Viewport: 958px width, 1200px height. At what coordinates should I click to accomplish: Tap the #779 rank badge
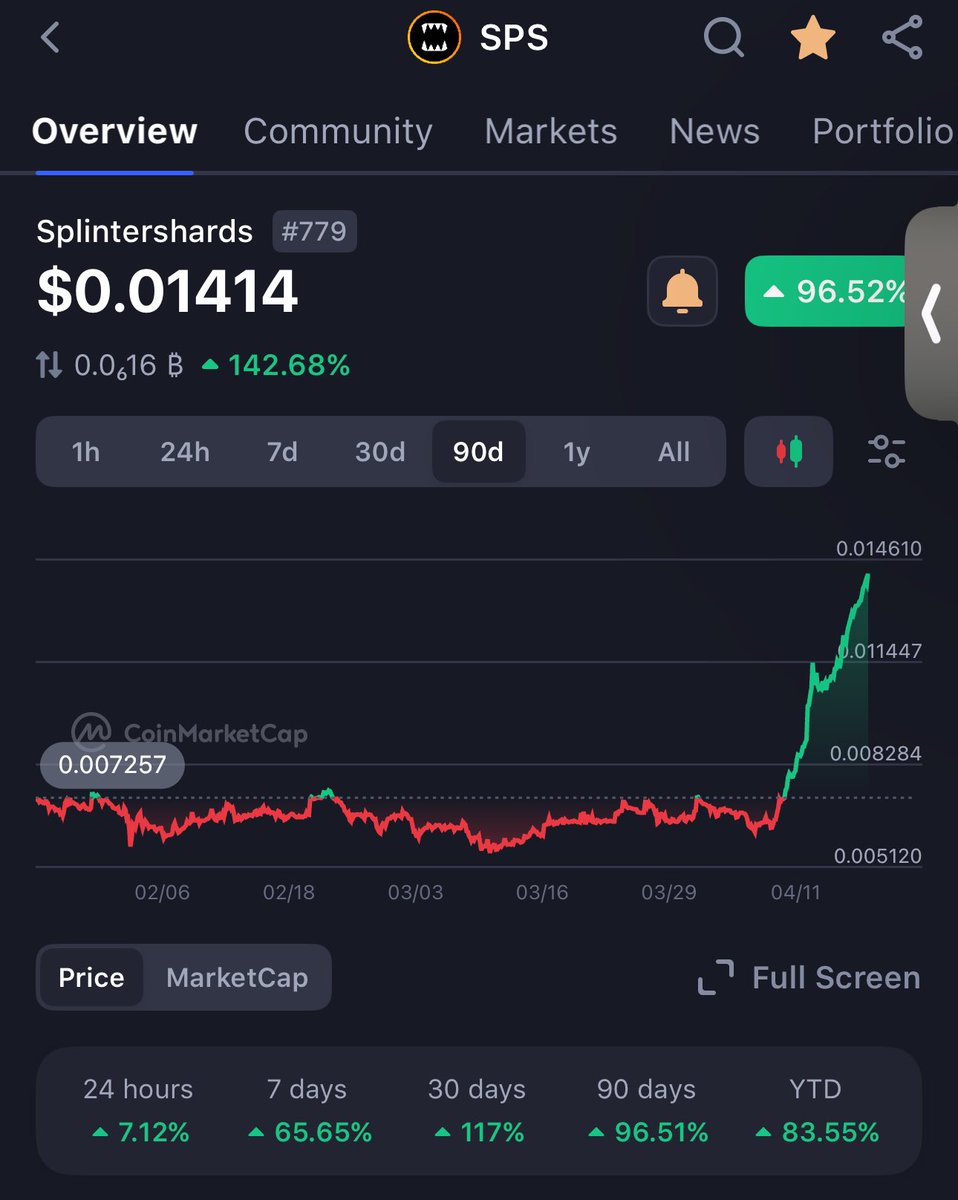pyautogui.click(x=314, y=232)
